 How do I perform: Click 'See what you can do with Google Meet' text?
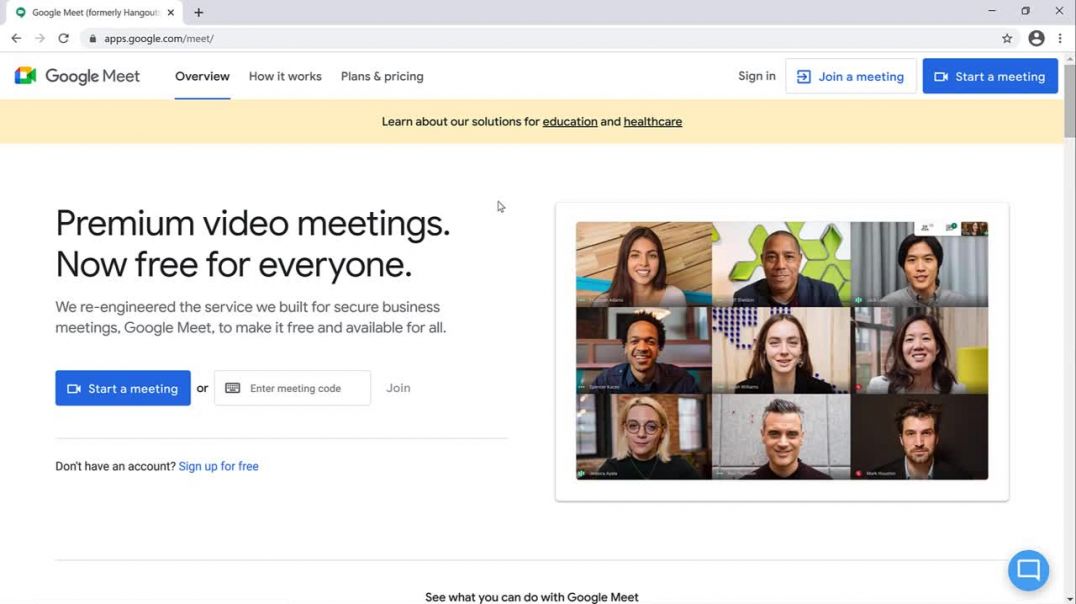coord(532,597)
